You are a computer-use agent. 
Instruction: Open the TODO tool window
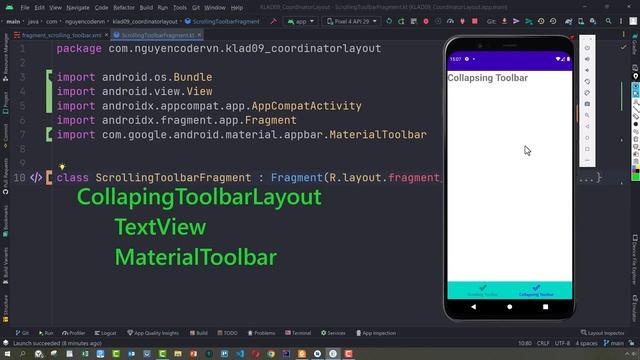pos(227,333)
